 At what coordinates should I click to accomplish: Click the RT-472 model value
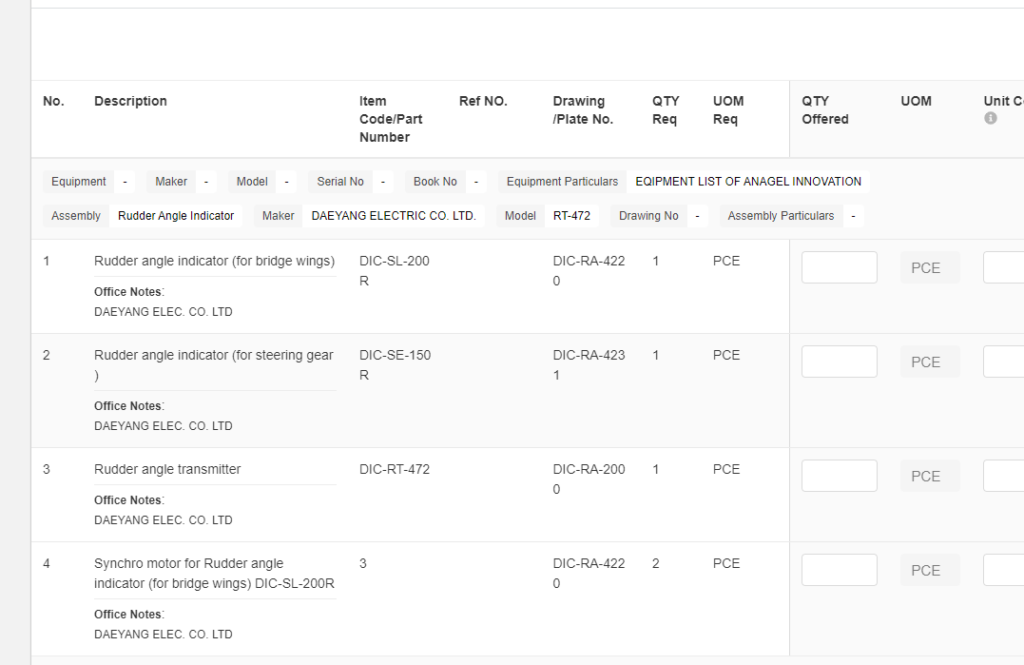[x=572, y=216]
